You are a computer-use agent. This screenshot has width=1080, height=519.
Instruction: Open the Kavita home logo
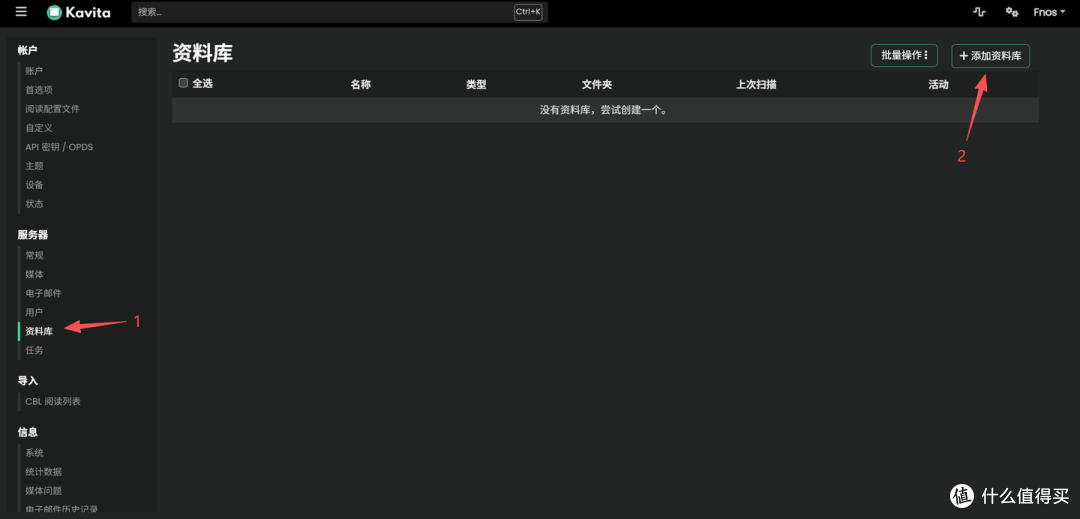(79, 12)
